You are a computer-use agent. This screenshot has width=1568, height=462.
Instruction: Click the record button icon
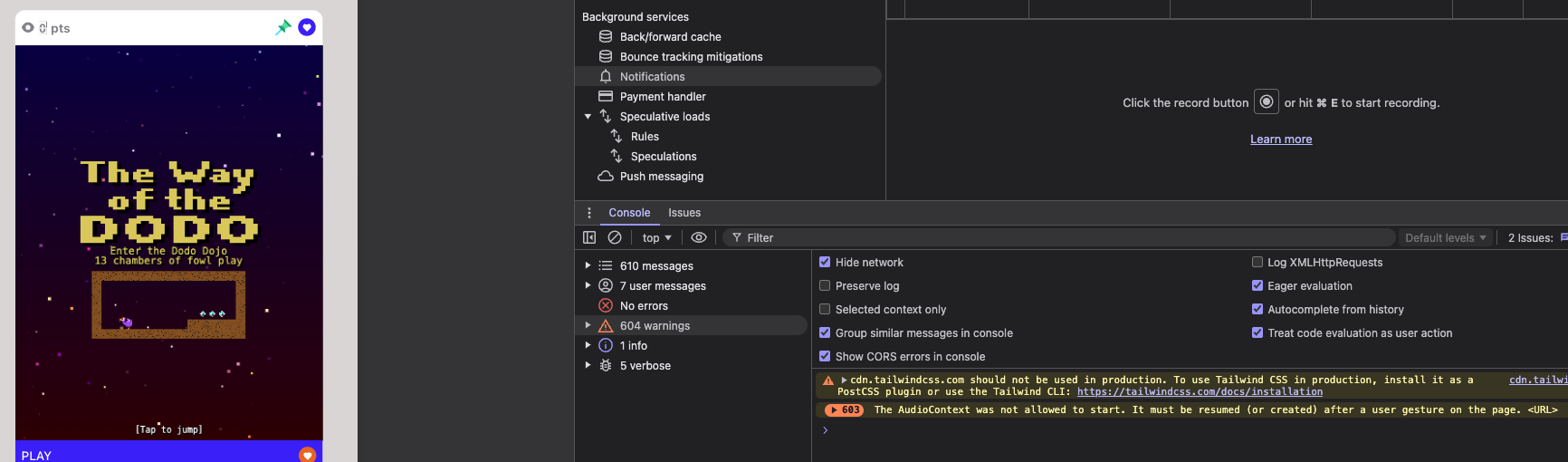pyautogui.click(x=1267, y=101)
